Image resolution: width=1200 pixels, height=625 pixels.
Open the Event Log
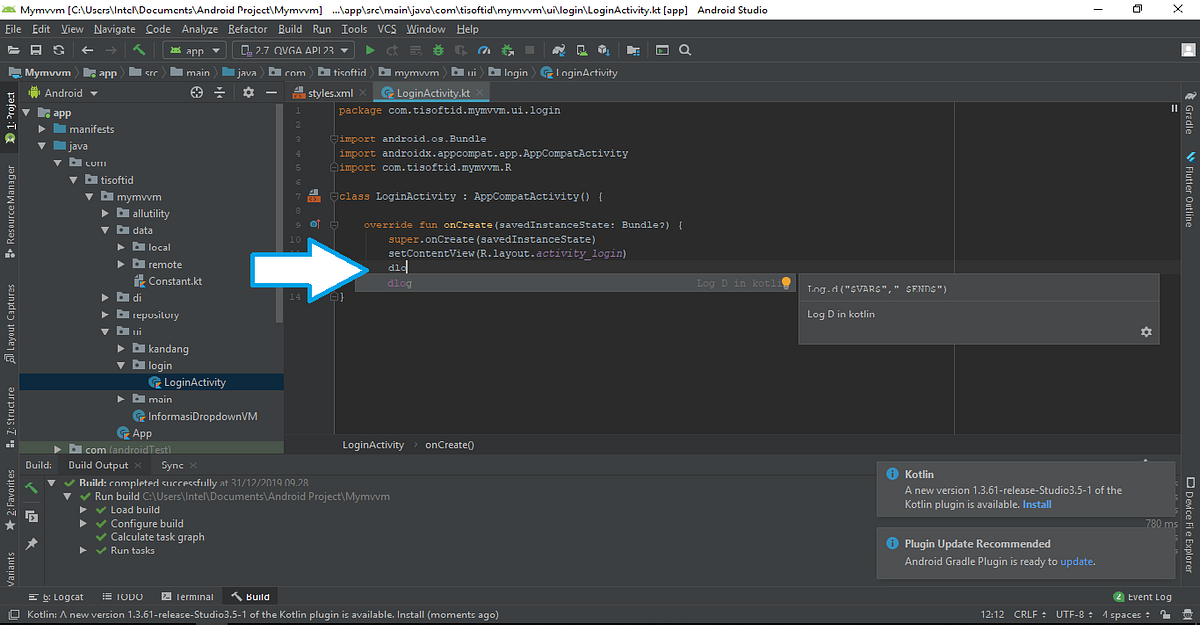[1142, 596]
